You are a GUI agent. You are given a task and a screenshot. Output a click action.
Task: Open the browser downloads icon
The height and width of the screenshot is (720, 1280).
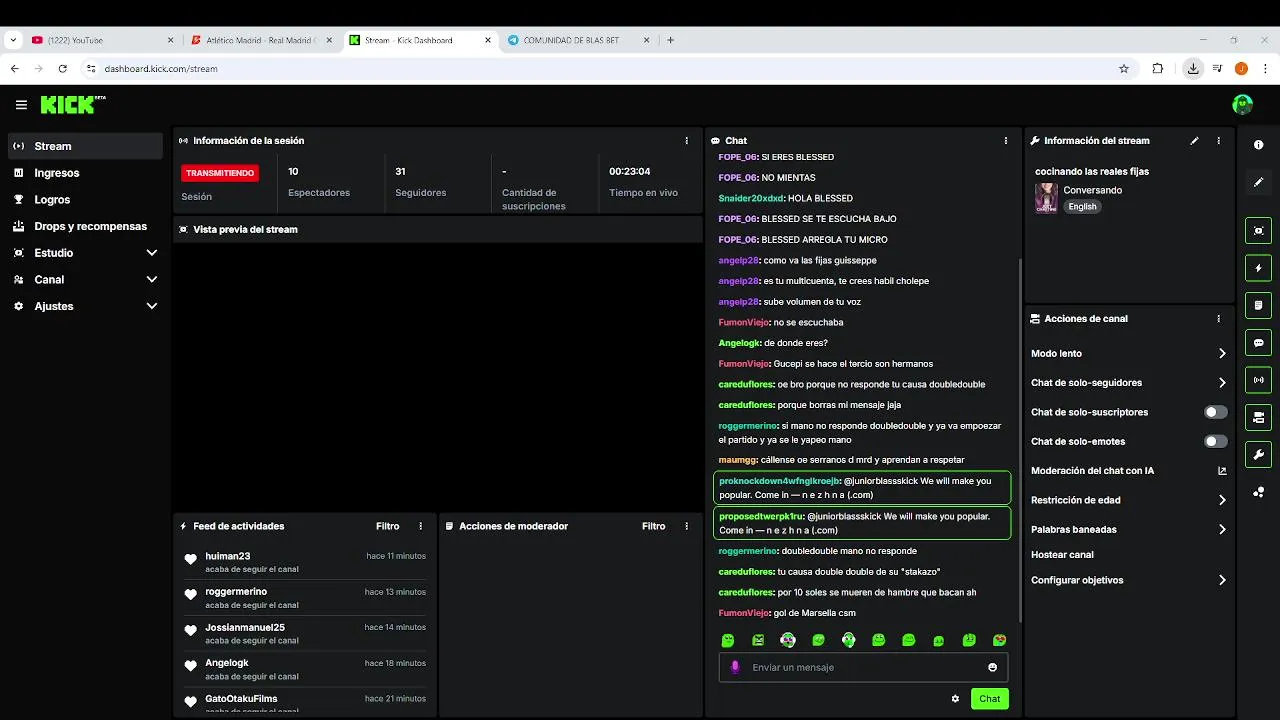pyautogui.click(x=1193, y=69)
